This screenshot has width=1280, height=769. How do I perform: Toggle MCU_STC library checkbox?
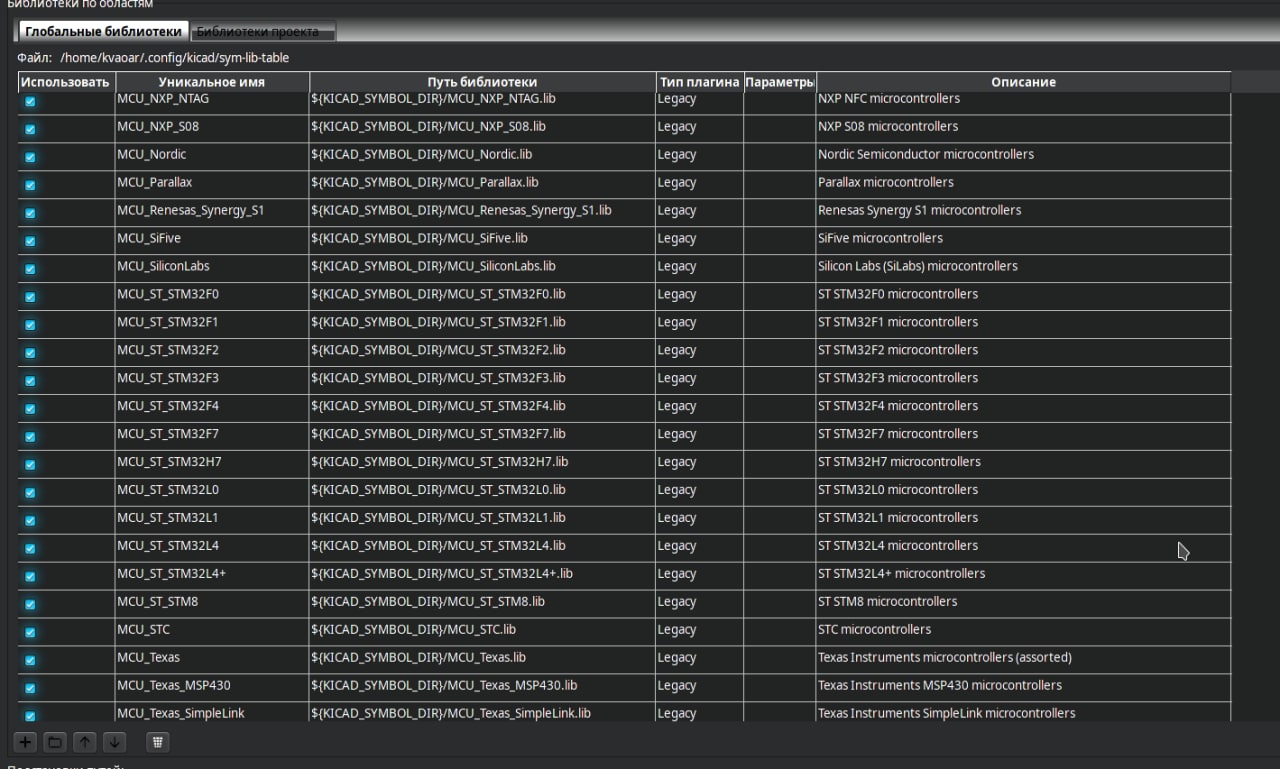[30, 632]
